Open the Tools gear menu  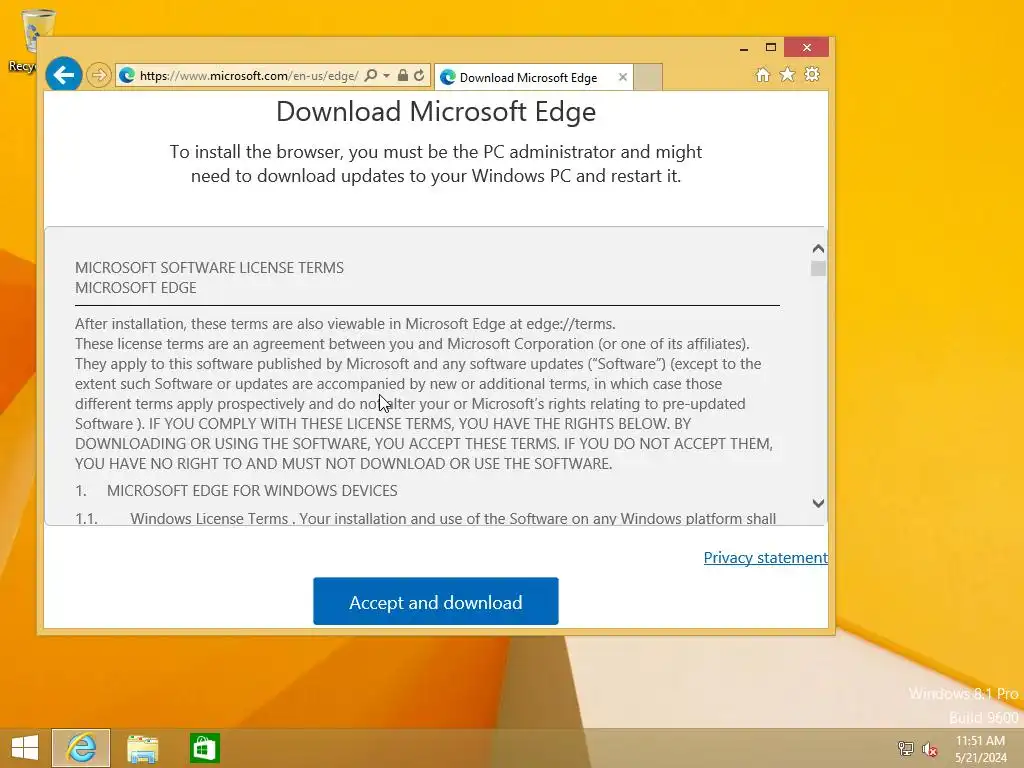(x=812, y=74)
